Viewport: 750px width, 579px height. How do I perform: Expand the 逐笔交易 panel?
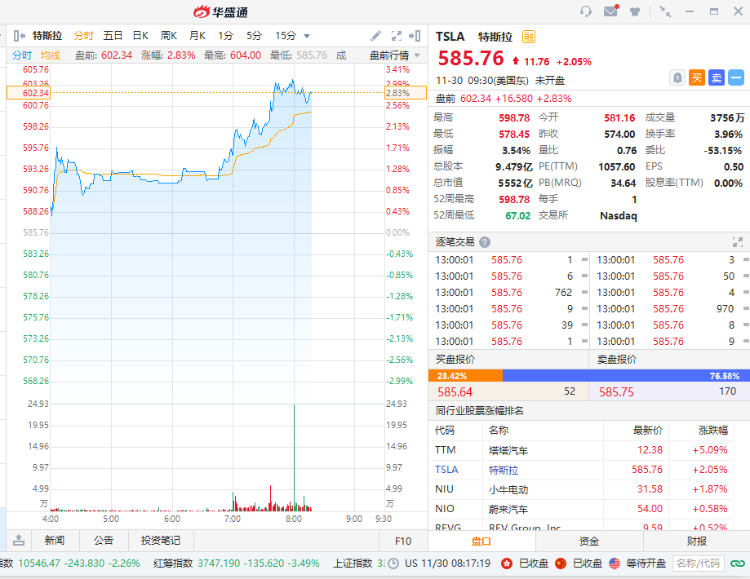click(738, 242)
